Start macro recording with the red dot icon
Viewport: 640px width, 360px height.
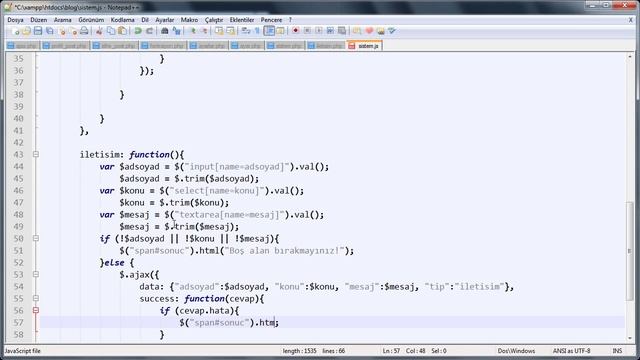click(296, 31)
